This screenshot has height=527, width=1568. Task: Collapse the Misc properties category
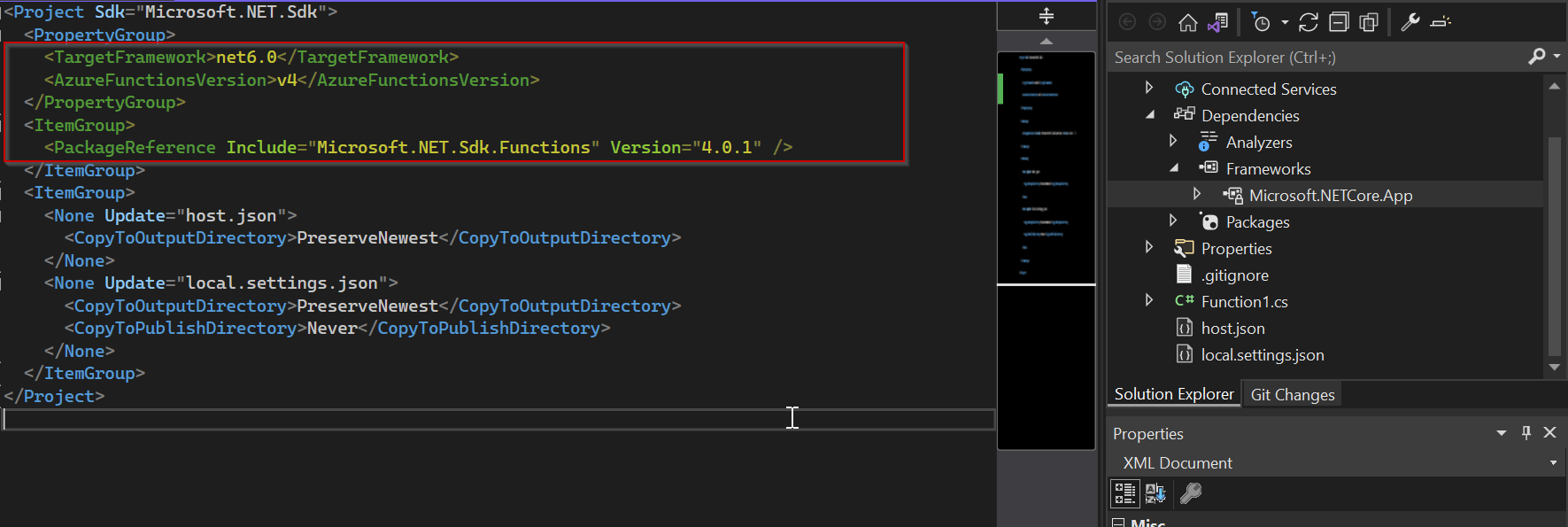1118,523
